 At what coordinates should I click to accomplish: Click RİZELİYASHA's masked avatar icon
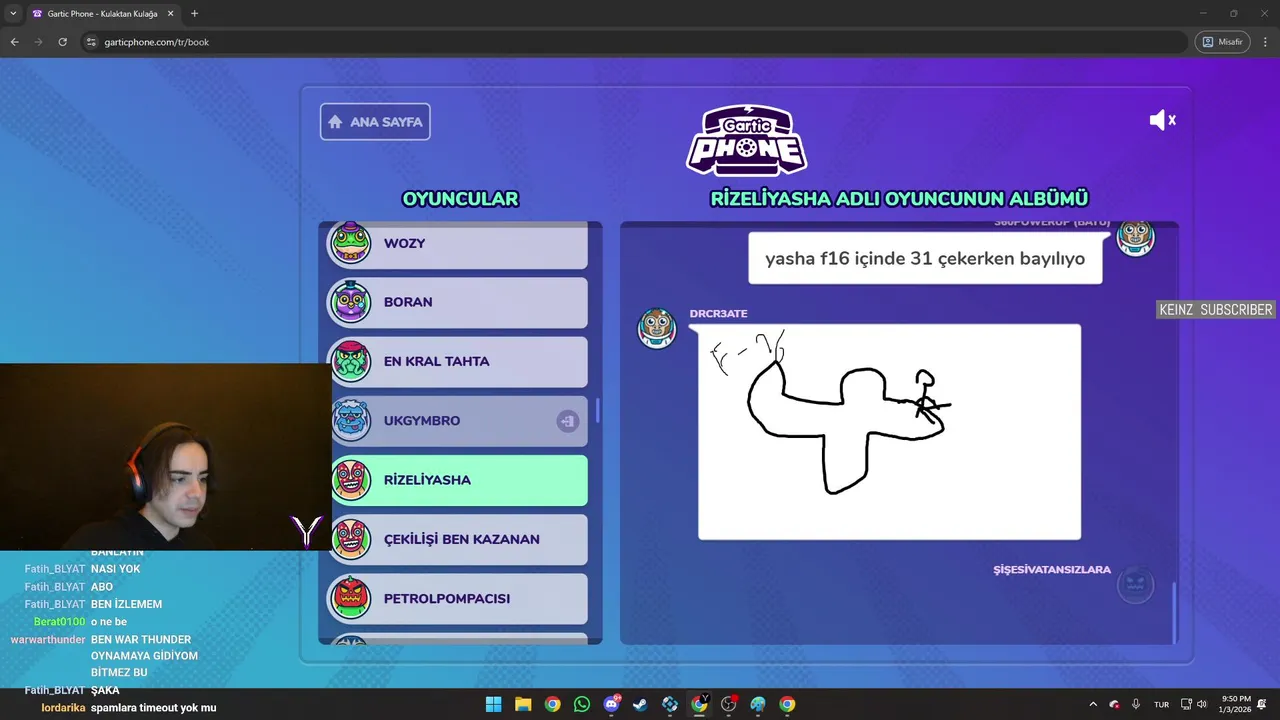(351, 480)
